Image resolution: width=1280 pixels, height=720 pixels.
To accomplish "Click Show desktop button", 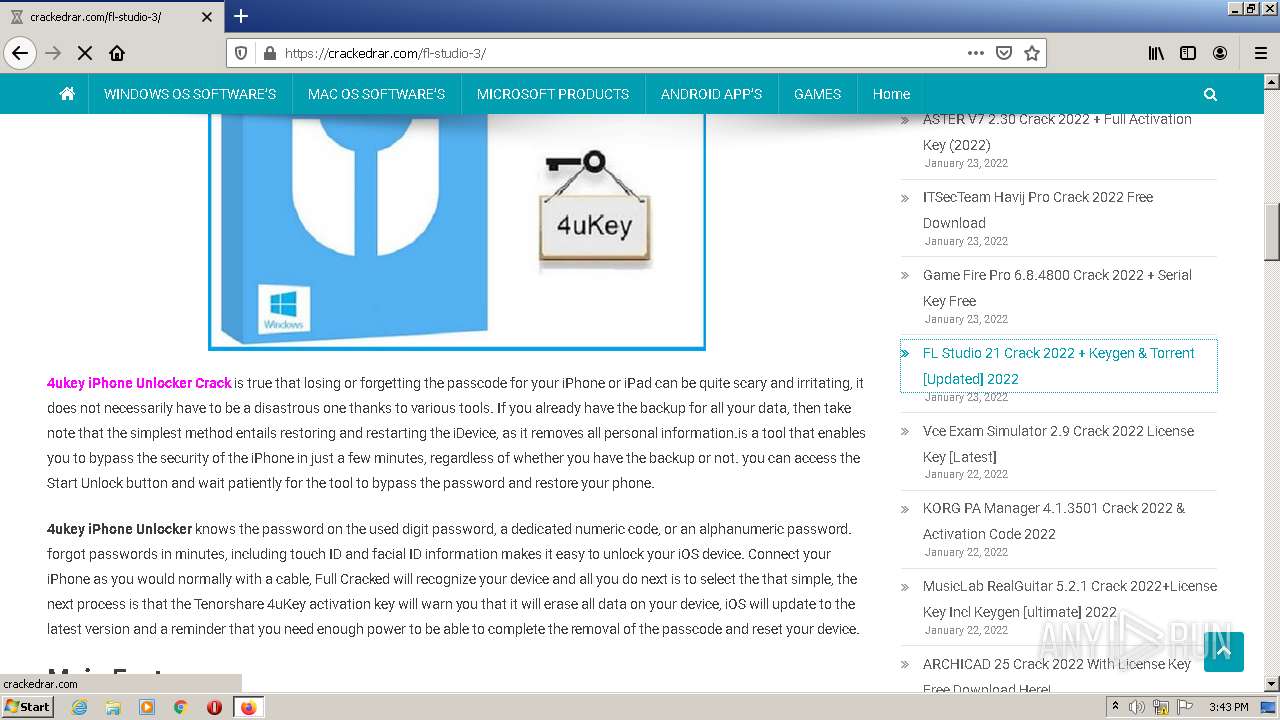I will pos(1269,707).
